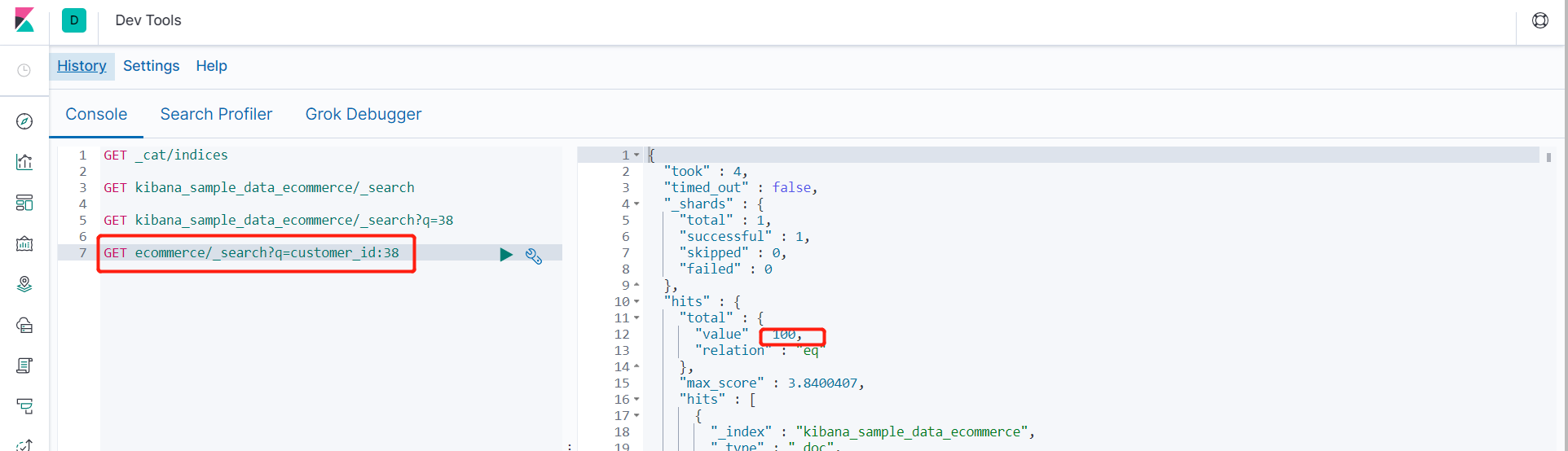This screenshot has height=451, width=1568.
Task: Switch to Search Profiler tab
Action: tap(216, 114)
